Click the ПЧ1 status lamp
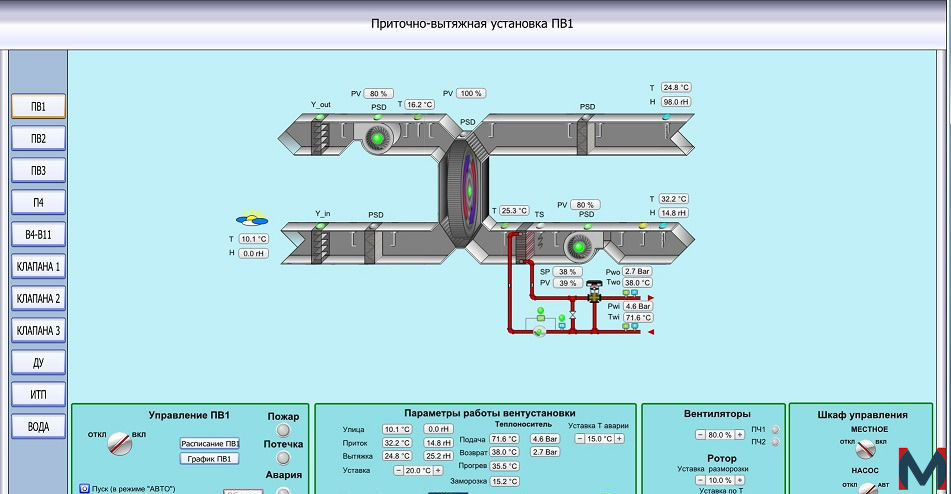 775,430
